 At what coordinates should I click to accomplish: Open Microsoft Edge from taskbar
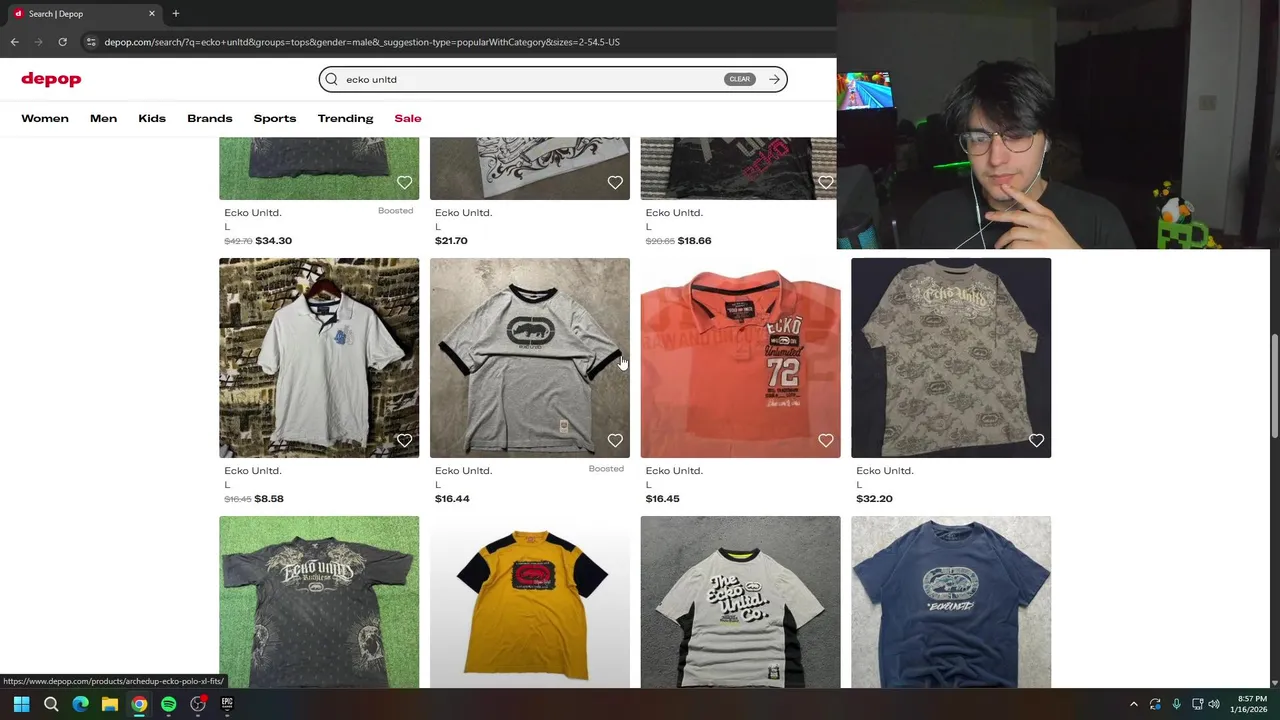[80, 704]
